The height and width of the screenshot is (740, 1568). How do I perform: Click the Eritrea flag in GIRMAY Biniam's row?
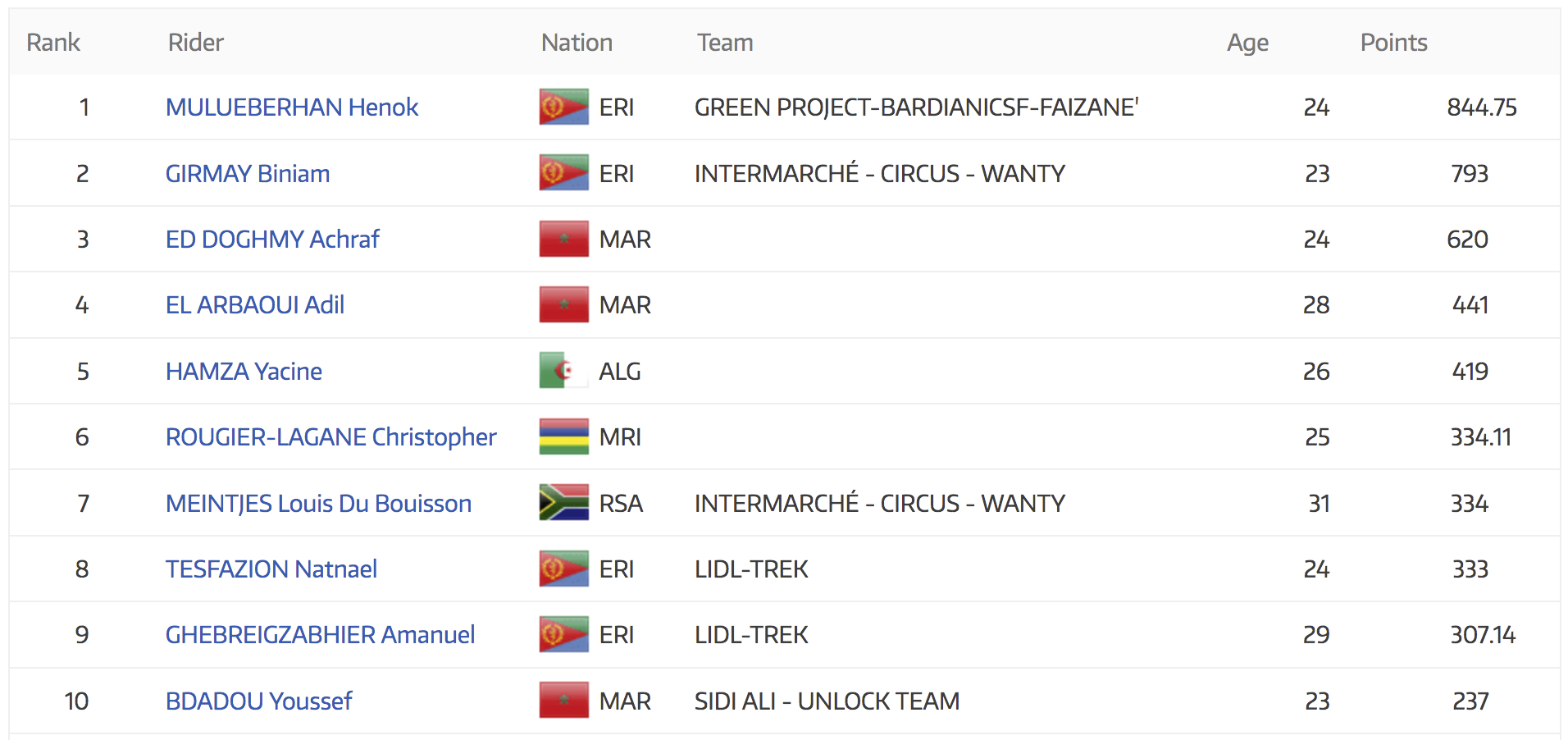pyautogui.click(x=563, y=173)
